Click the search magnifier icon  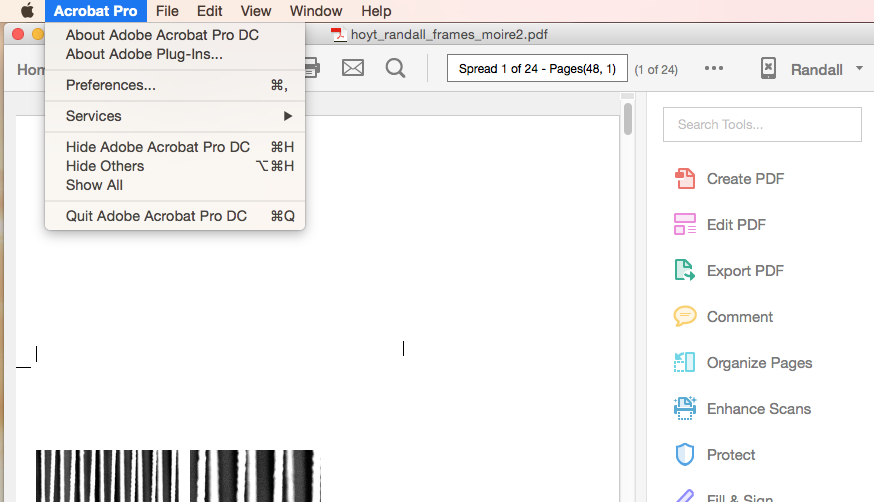pos(395,69)
